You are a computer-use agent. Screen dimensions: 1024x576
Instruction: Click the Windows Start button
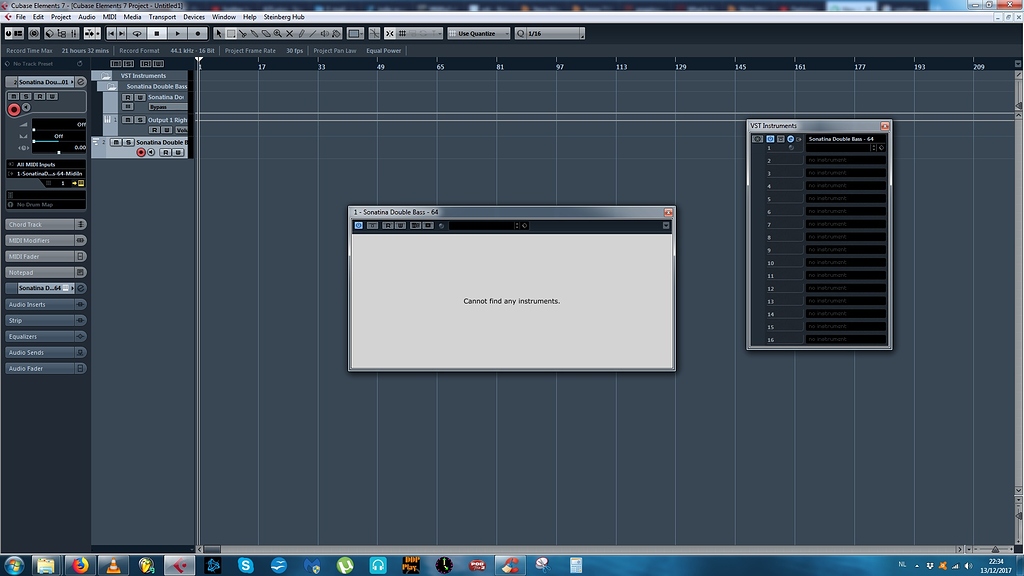[14, 565]
